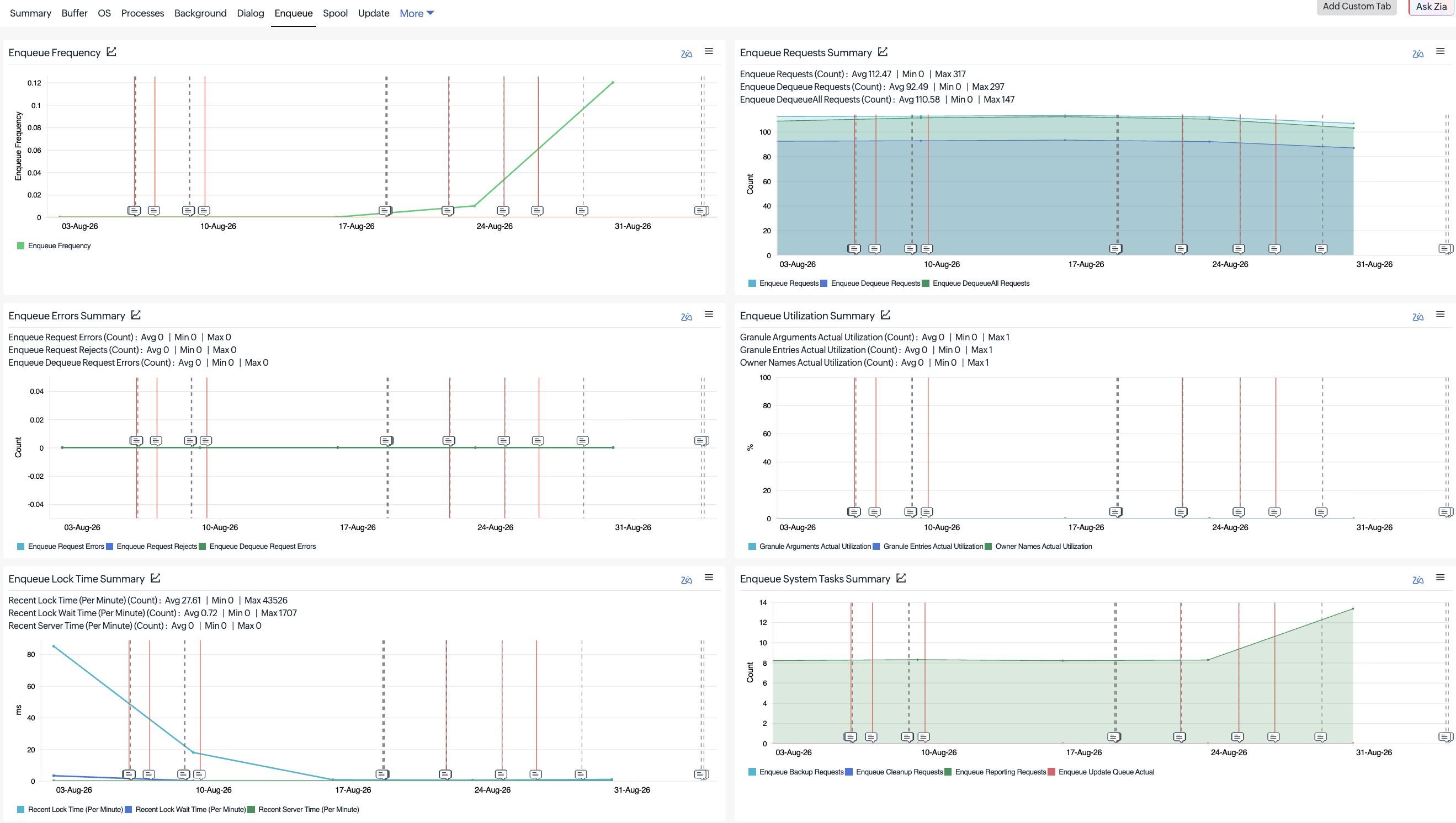Open options menu of Enqueue Lock Time Summary
1456x823 pixels.
[709, 577]
